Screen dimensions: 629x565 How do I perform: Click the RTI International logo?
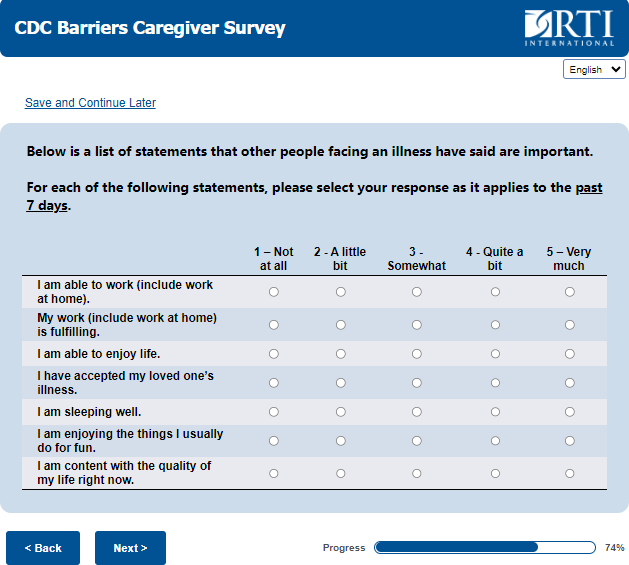point(569,28)
